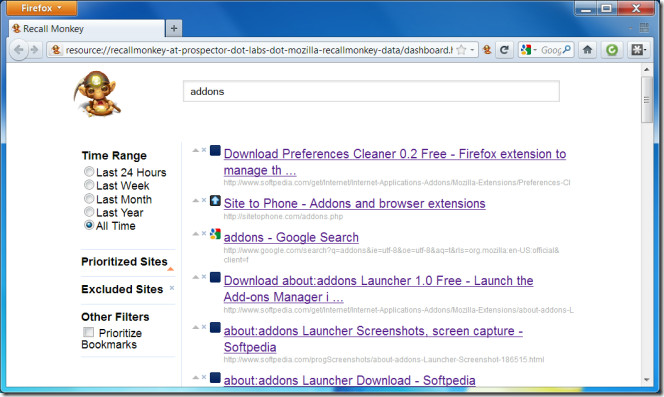Viewport: 664px width, 397px height.
Task: Prioritize Download Preferences Cleaner result with up arrow
Action: pos(195,150)
